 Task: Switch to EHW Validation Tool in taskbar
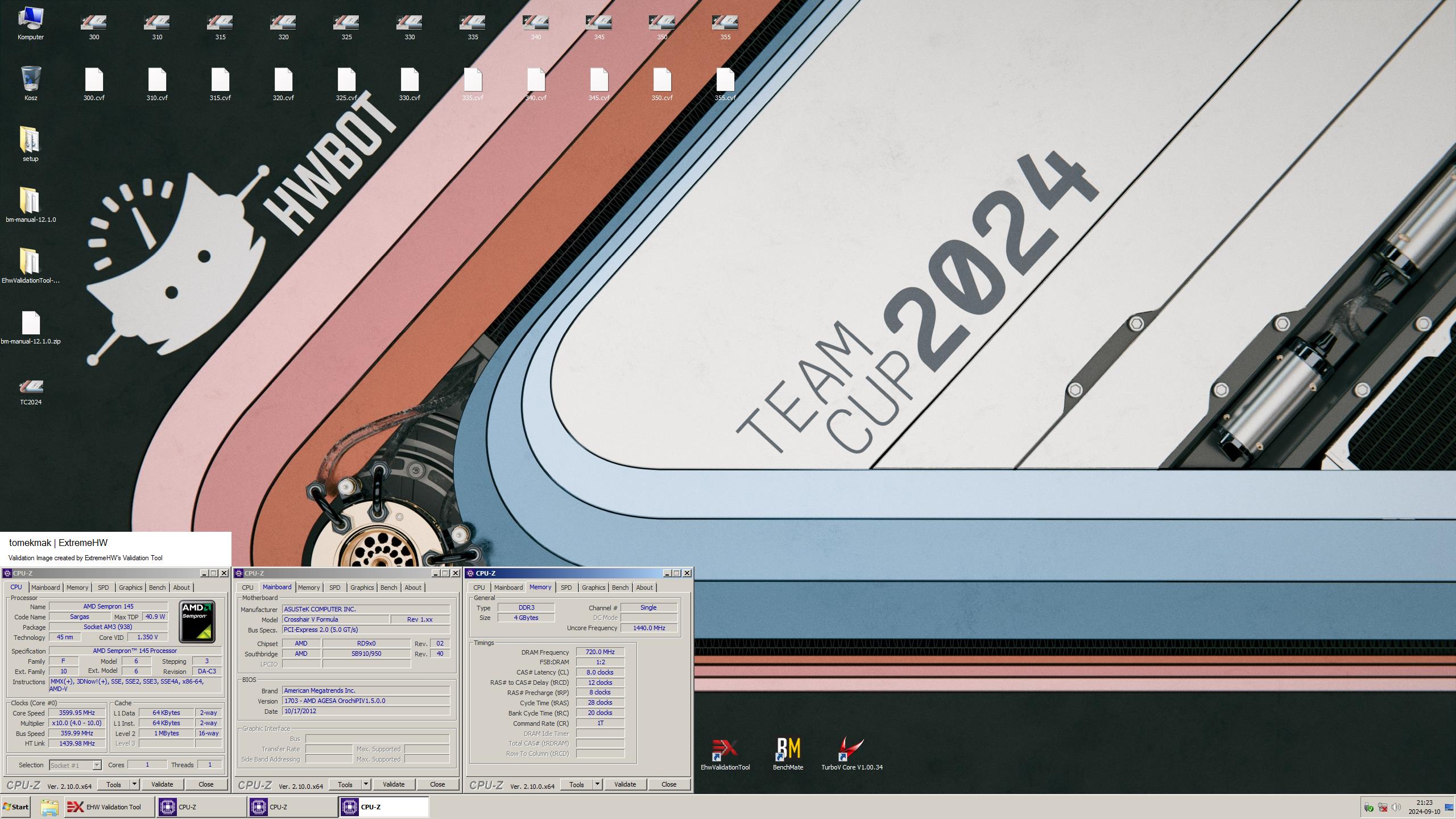pos(109,807)
